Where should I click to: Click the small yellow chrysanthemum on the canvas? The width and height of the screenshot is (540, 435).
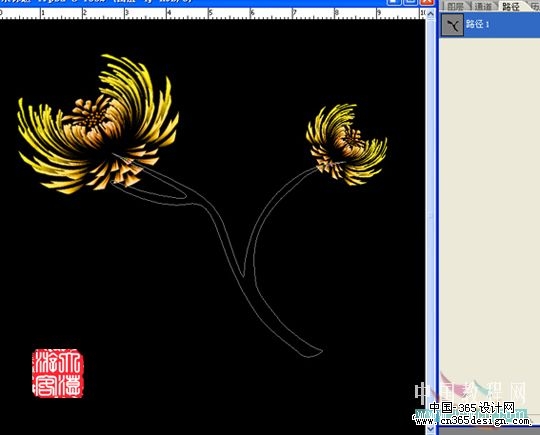coord(346,145)
